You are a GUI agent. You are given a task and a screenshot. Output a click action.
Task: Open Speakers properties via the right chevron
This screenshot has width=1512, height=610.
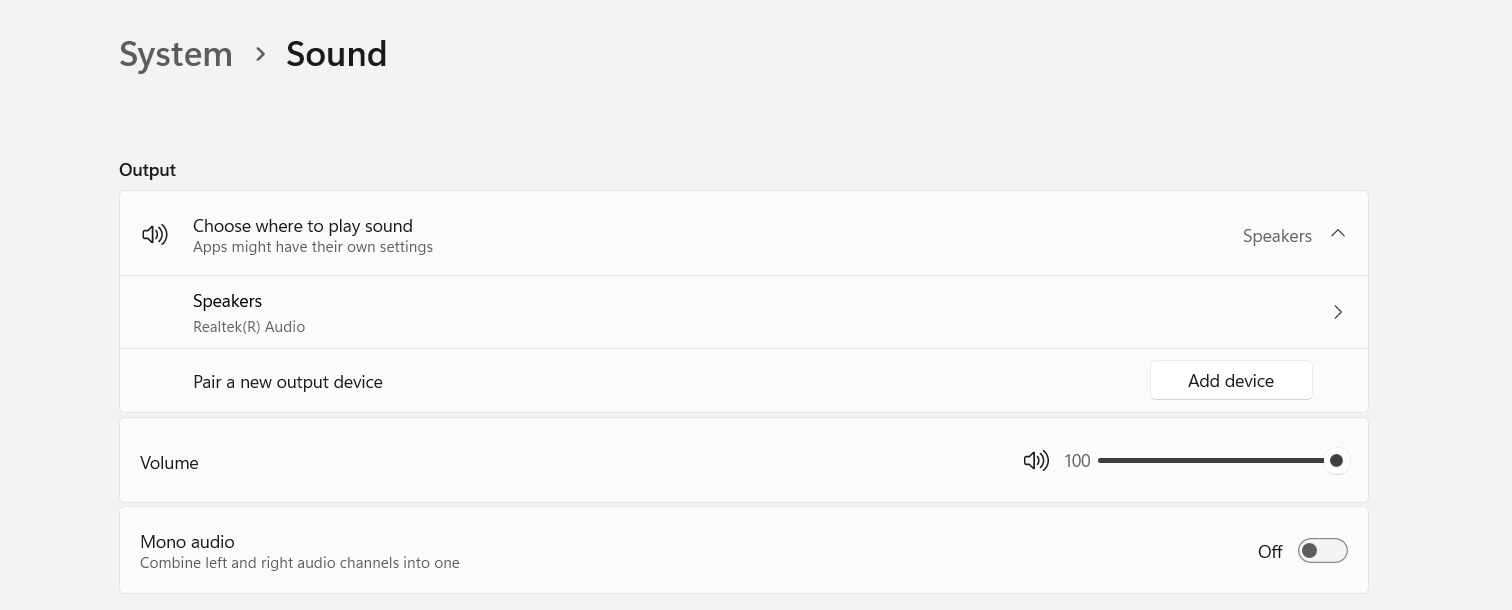click(1337, 312)
